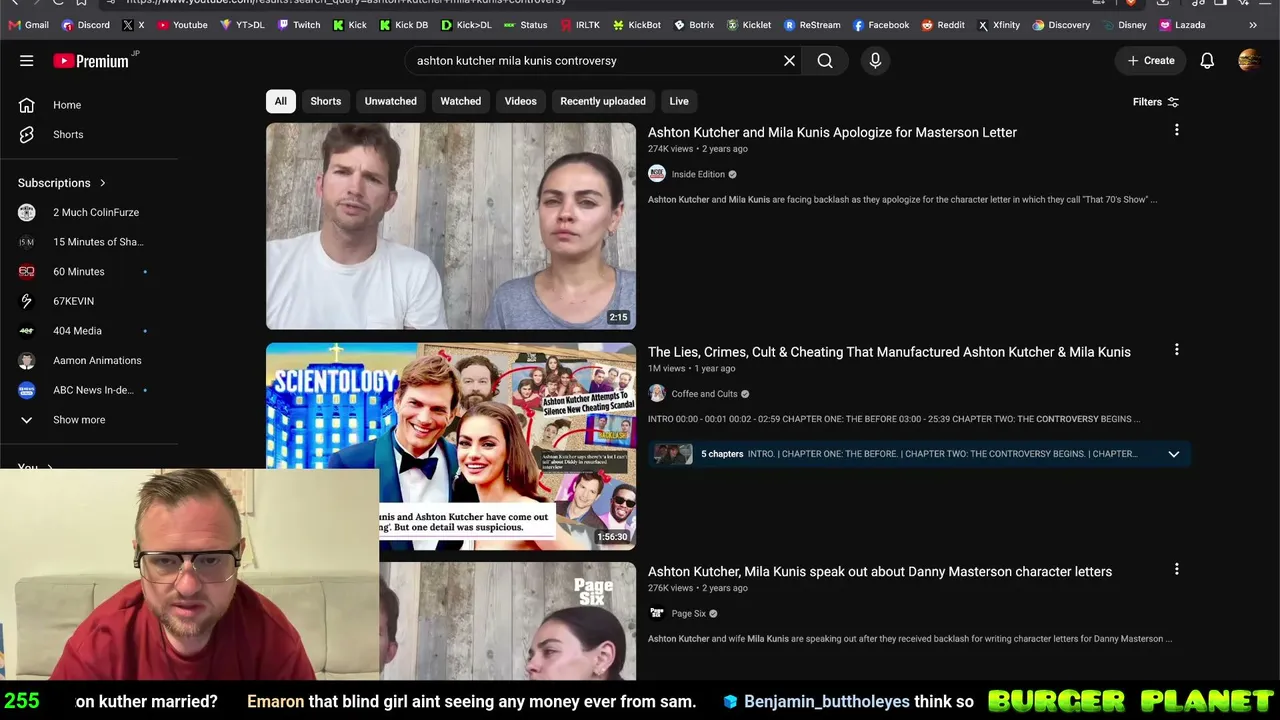This screenshot has width=1280, height=720.
Task: Open the Gmail bookmark
Action: (28, 25)
